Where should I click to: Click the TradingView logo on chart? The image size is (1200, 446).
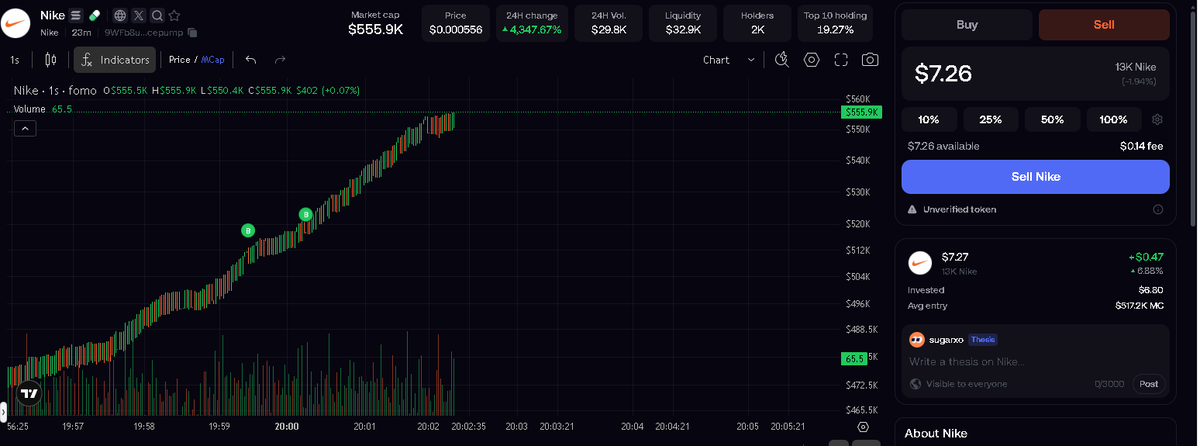[x=30, y=393]
